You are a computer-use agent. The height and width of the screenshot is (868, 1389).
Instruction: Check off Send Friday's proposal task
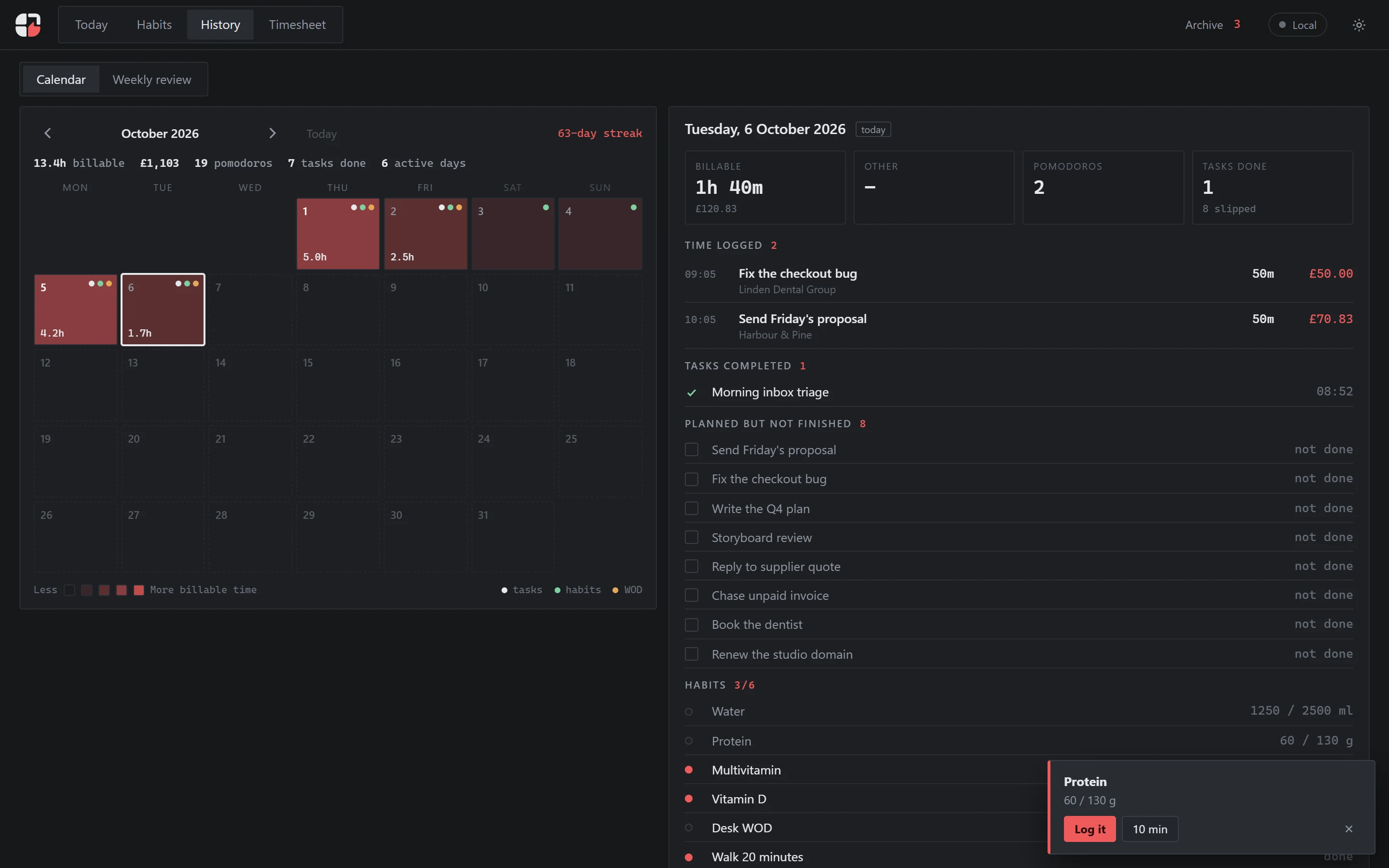click(x=692, y=449)
